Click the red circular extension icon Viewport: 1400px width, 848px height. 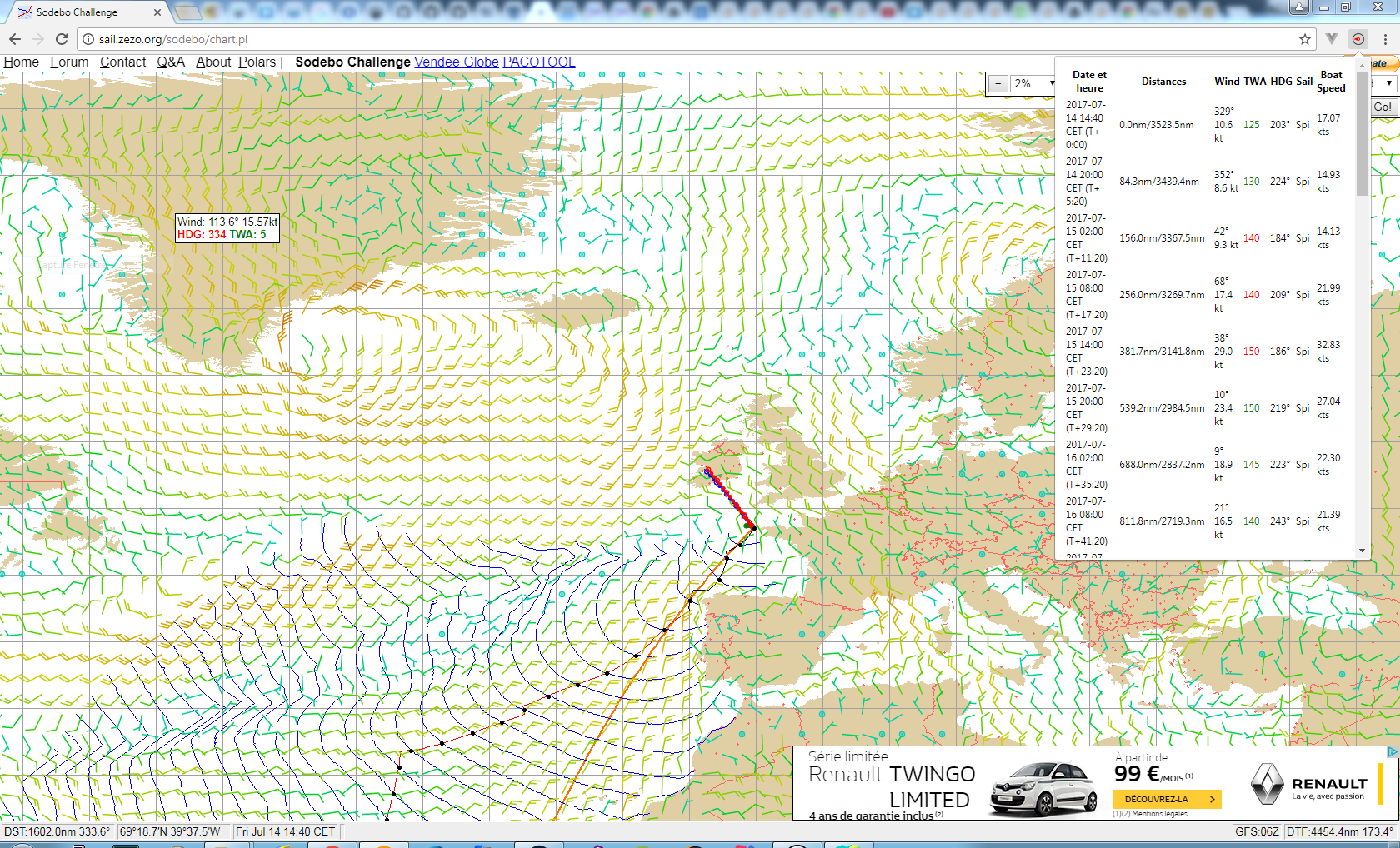click(x=1358, y=39)
